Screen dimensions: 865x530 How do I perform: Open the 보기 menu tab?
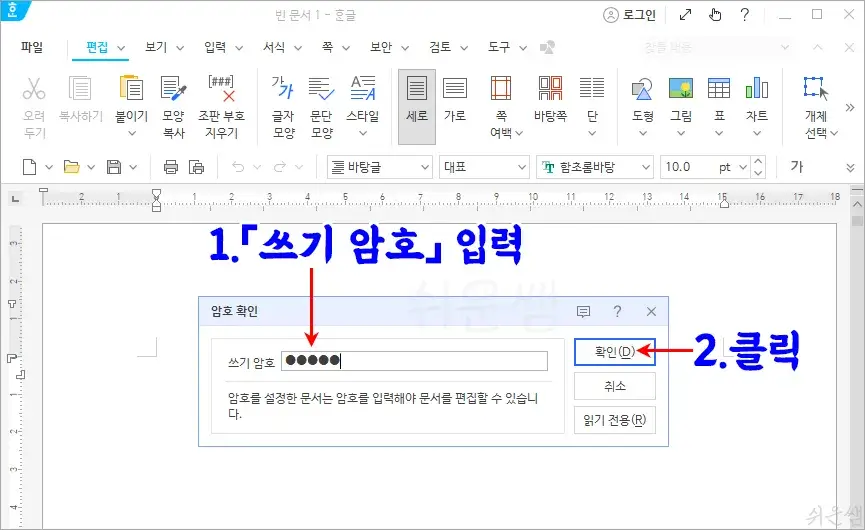coord(156,47)
